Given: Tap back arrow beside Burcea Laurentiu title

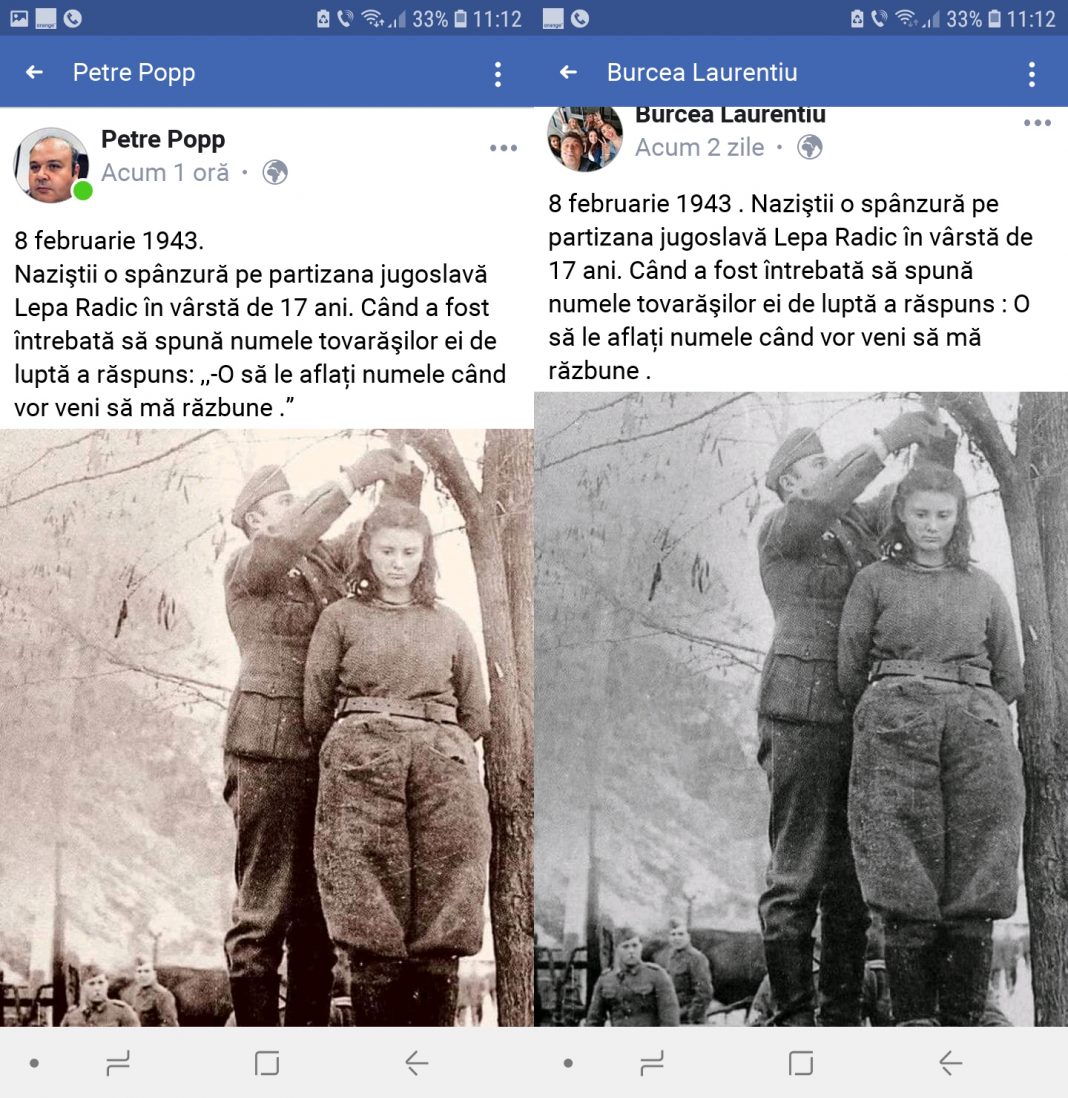Looking at the screenshot, I should pyautogui.click(x=569, y=72).
